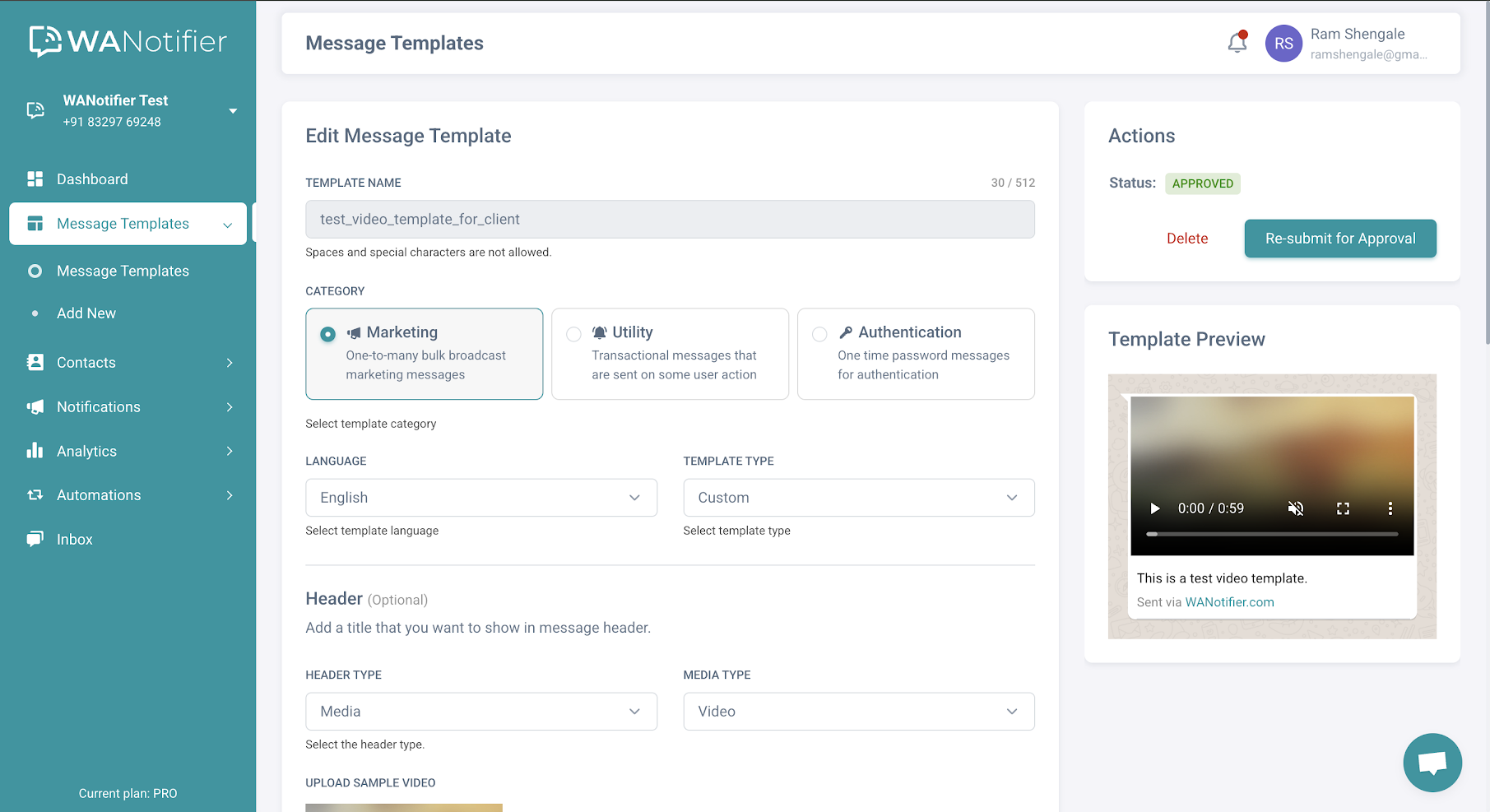Click the RS profile avatar
This screenshot has height=812, width=1490.
[1283, 43]
